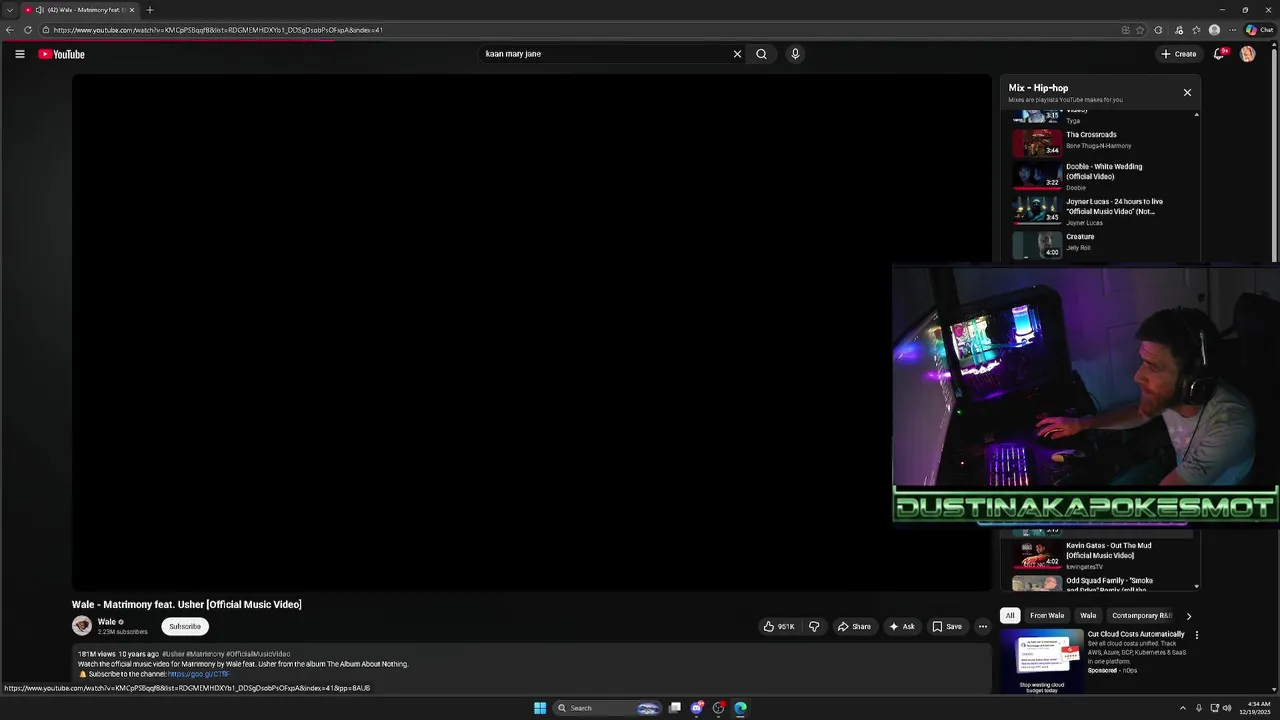Screen dimensions: 1280x720
Task: Select the From Wale filter chip
Action: point(1047,616)
